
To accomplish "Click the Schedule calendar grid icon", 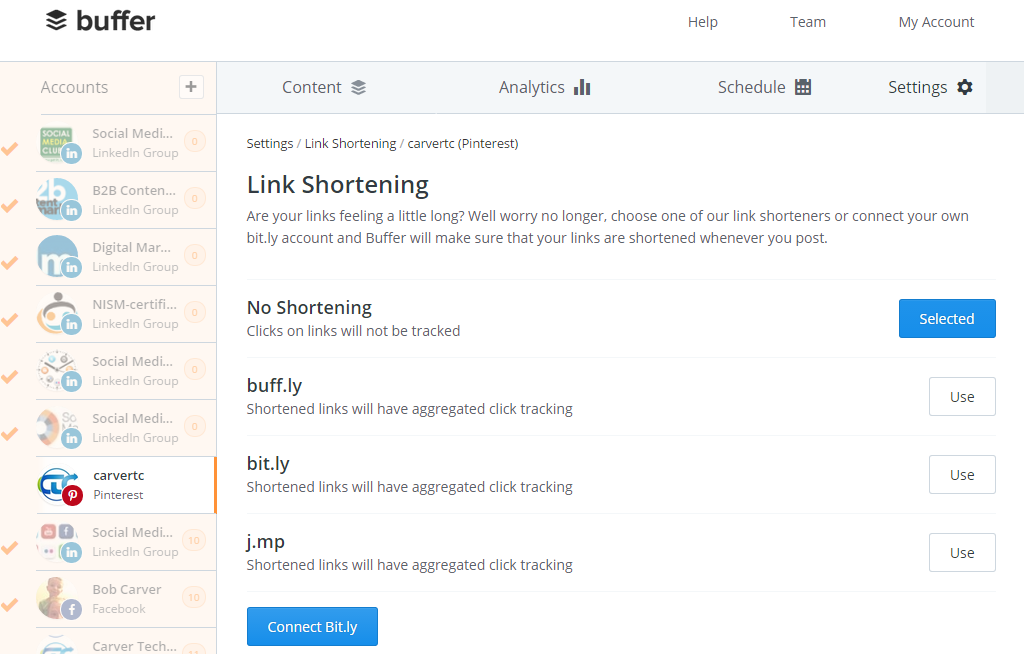I will [x=803, y=87].
